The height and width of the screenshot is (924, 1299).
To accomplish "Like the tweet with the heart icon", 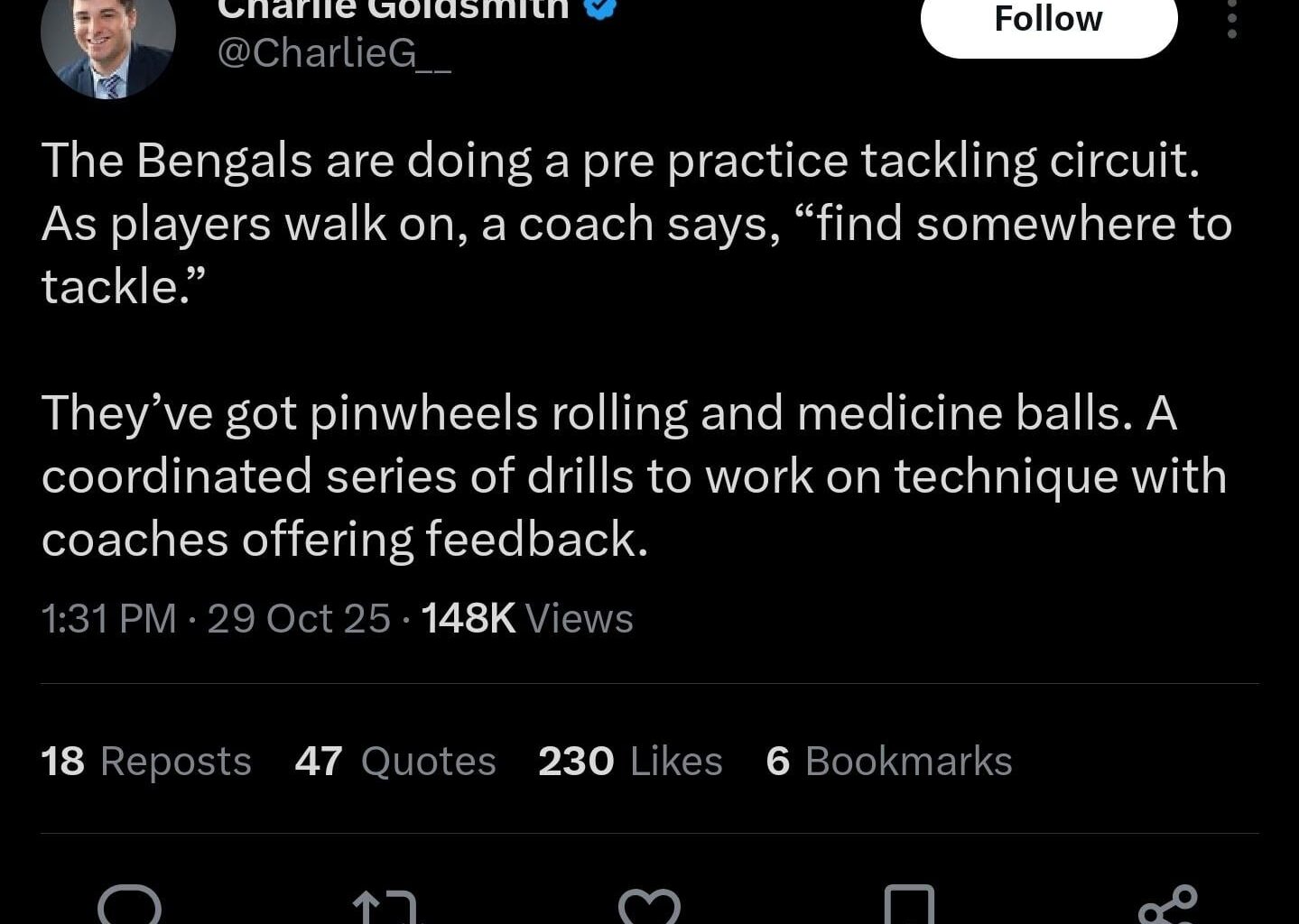I will [x=649, y=907].
